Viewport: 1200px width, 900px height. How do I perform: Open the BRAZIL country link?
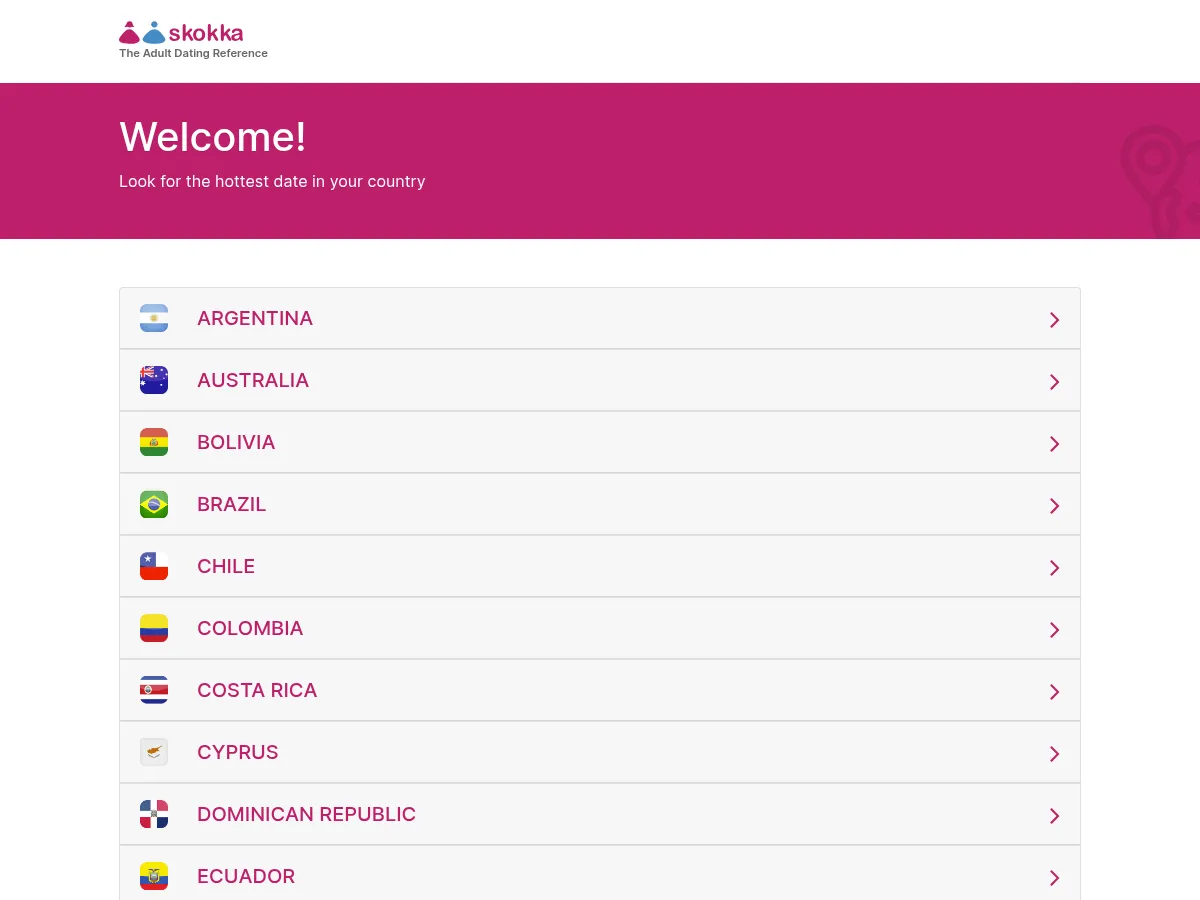click(600, 504)
